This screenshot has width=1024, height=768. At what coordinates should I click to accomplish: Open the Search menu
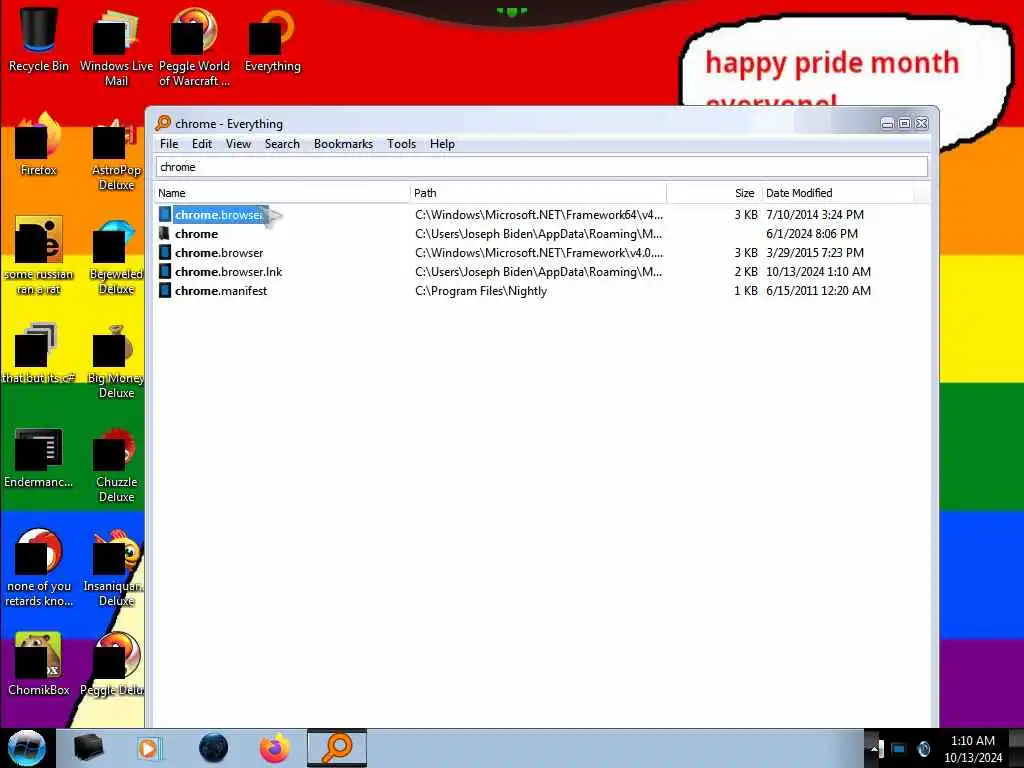pyautogui.click(x=282, y=144)
